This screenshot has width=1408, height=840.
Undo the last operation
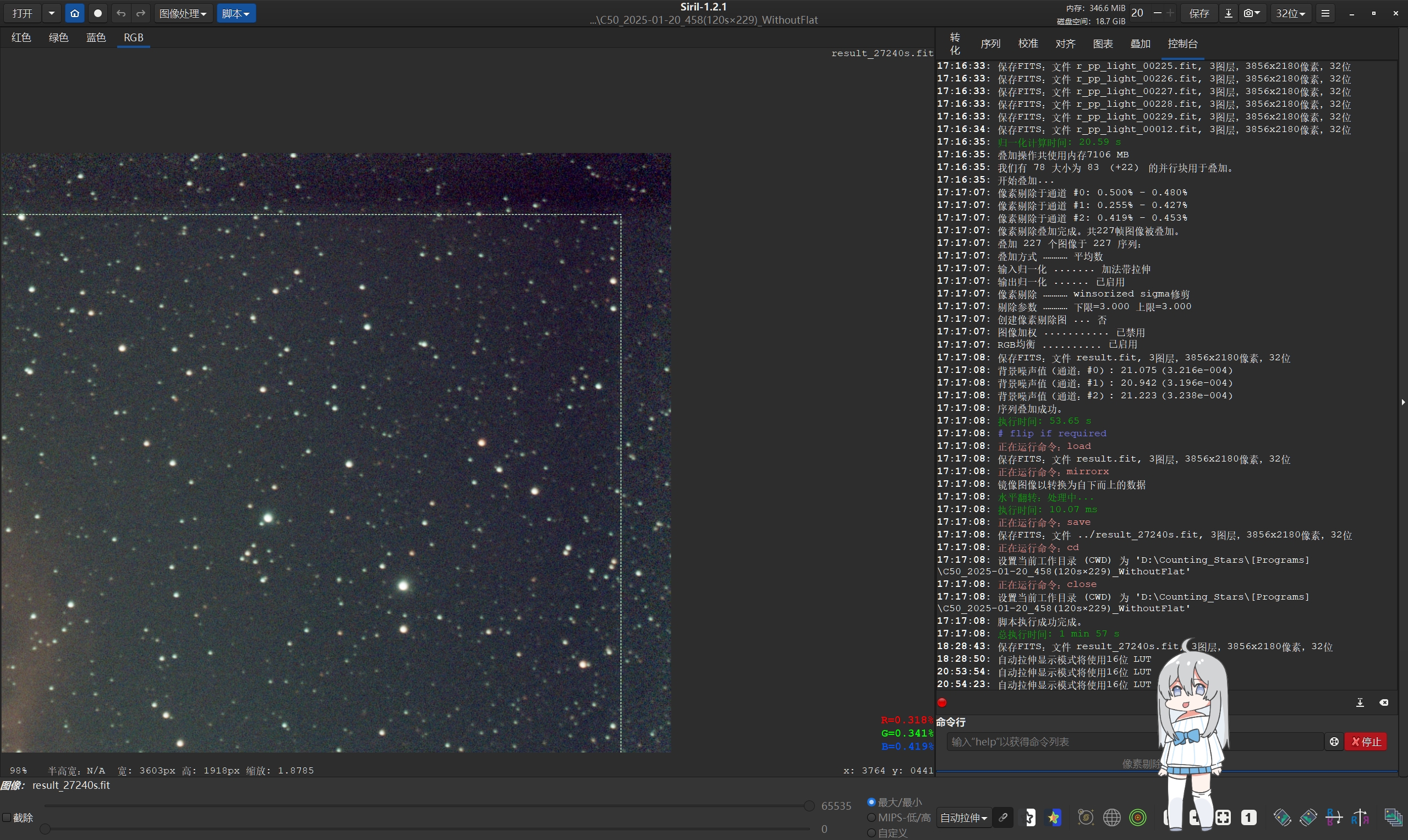120,13
